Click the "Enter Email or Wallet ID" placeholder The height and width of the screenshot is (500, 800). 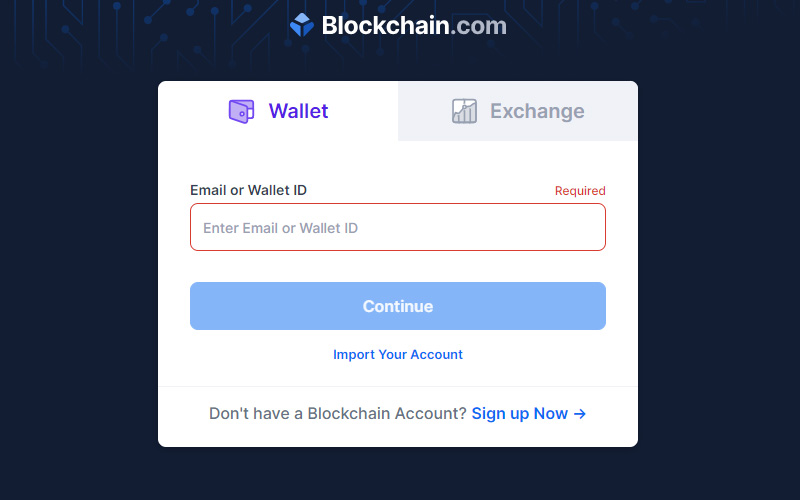(x=280, y=228)
